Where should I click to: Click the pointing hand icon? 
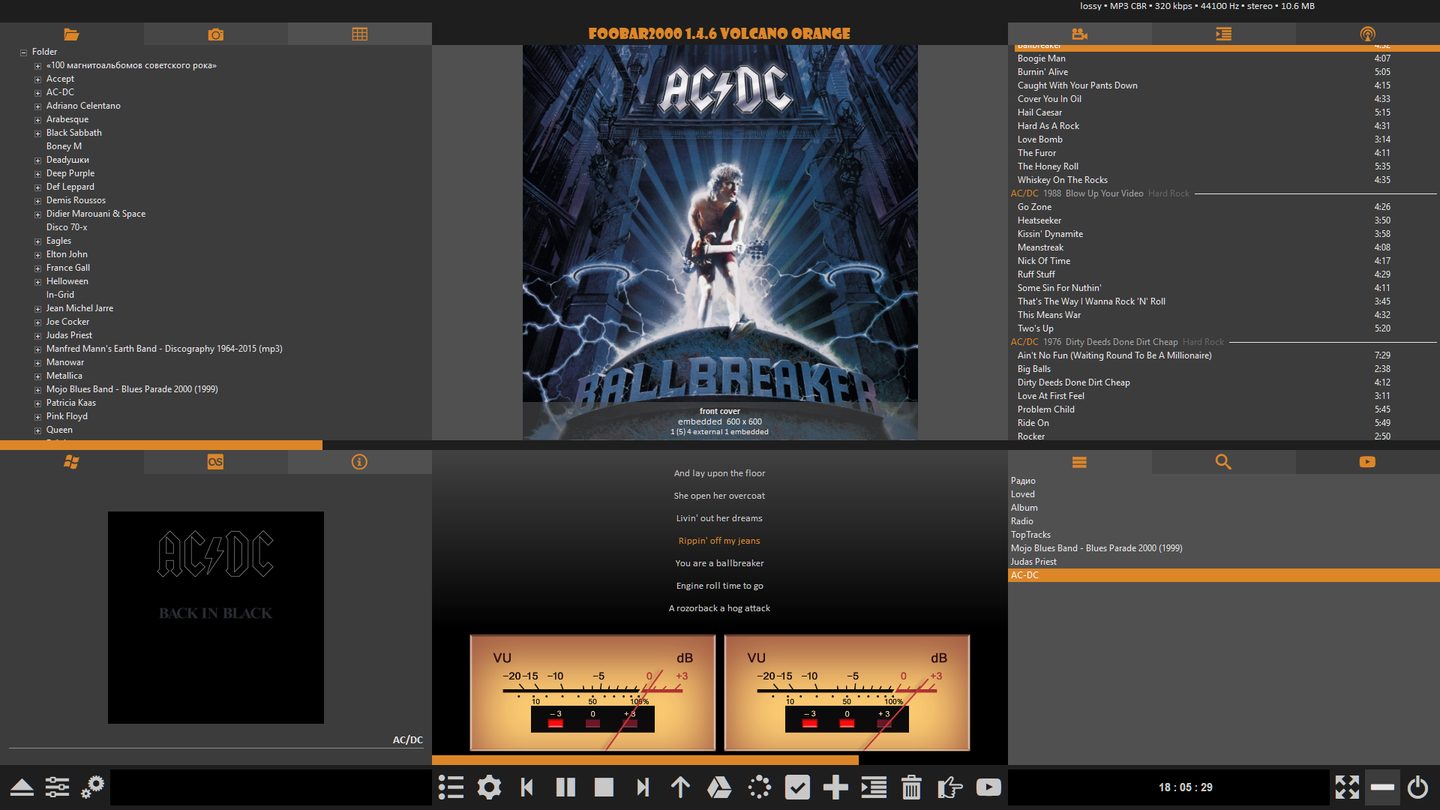[950, 787]
